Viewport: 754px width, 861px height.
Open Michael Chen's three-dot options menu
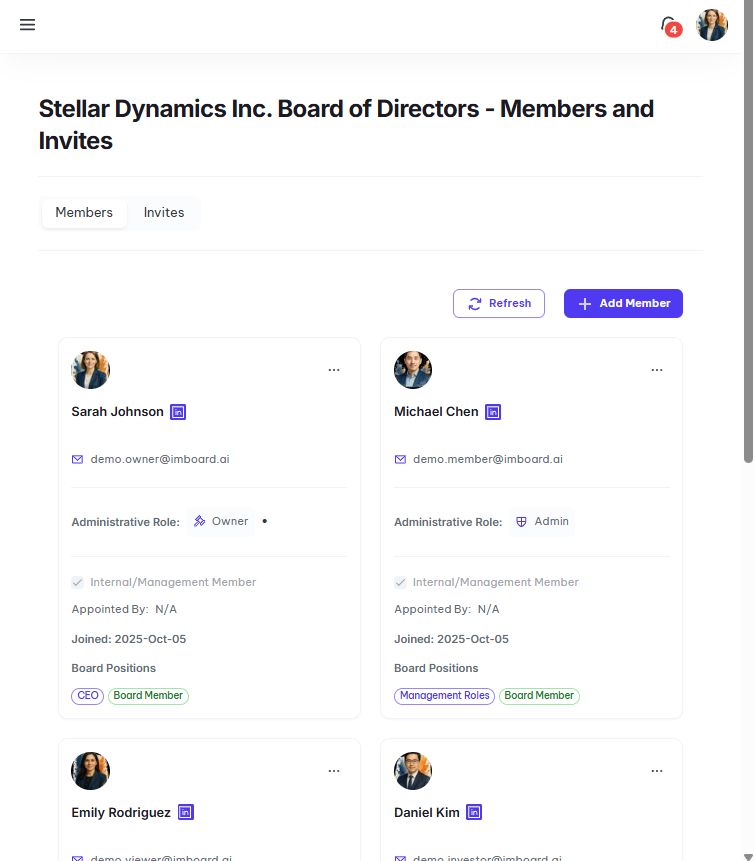pos(657,370)
